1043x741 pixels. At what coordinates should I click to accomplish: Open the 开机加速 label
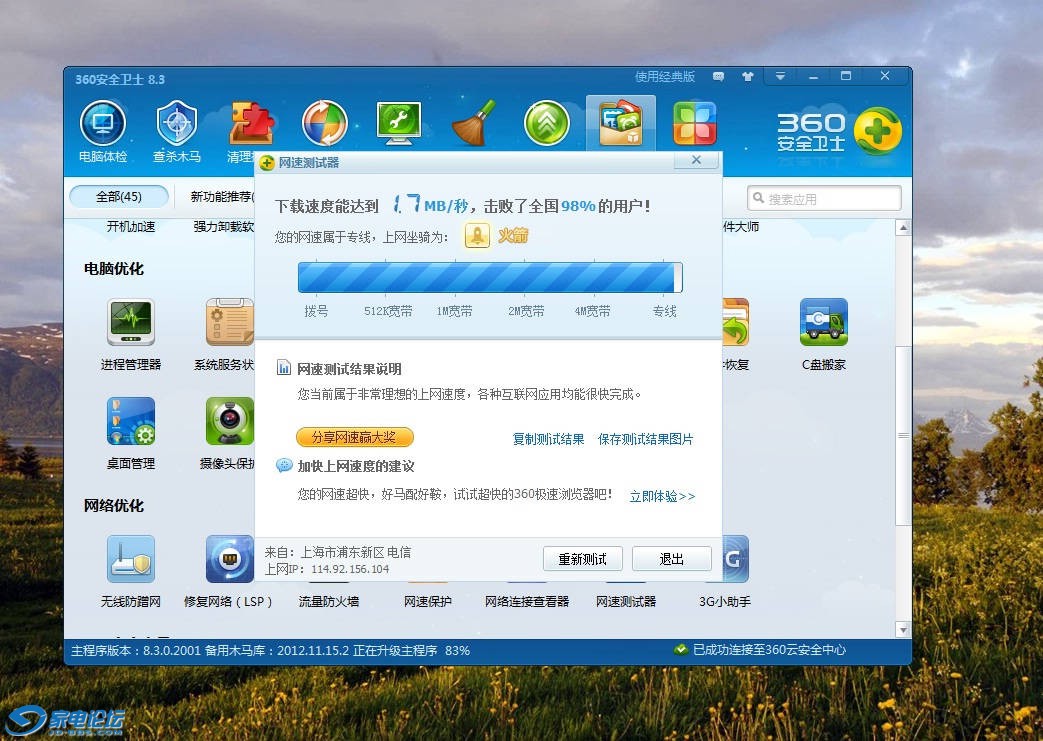pos(131,227)
